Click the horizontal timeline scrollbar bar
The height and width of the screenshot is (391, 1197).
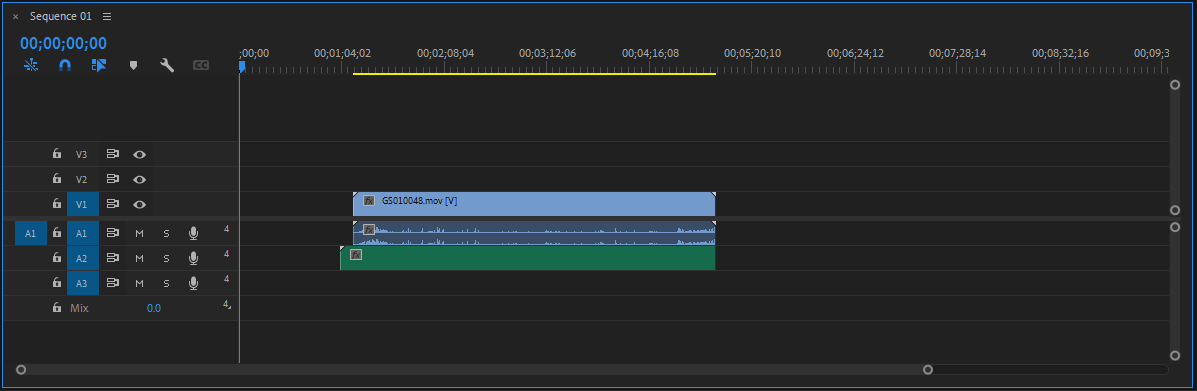(474, 370)
